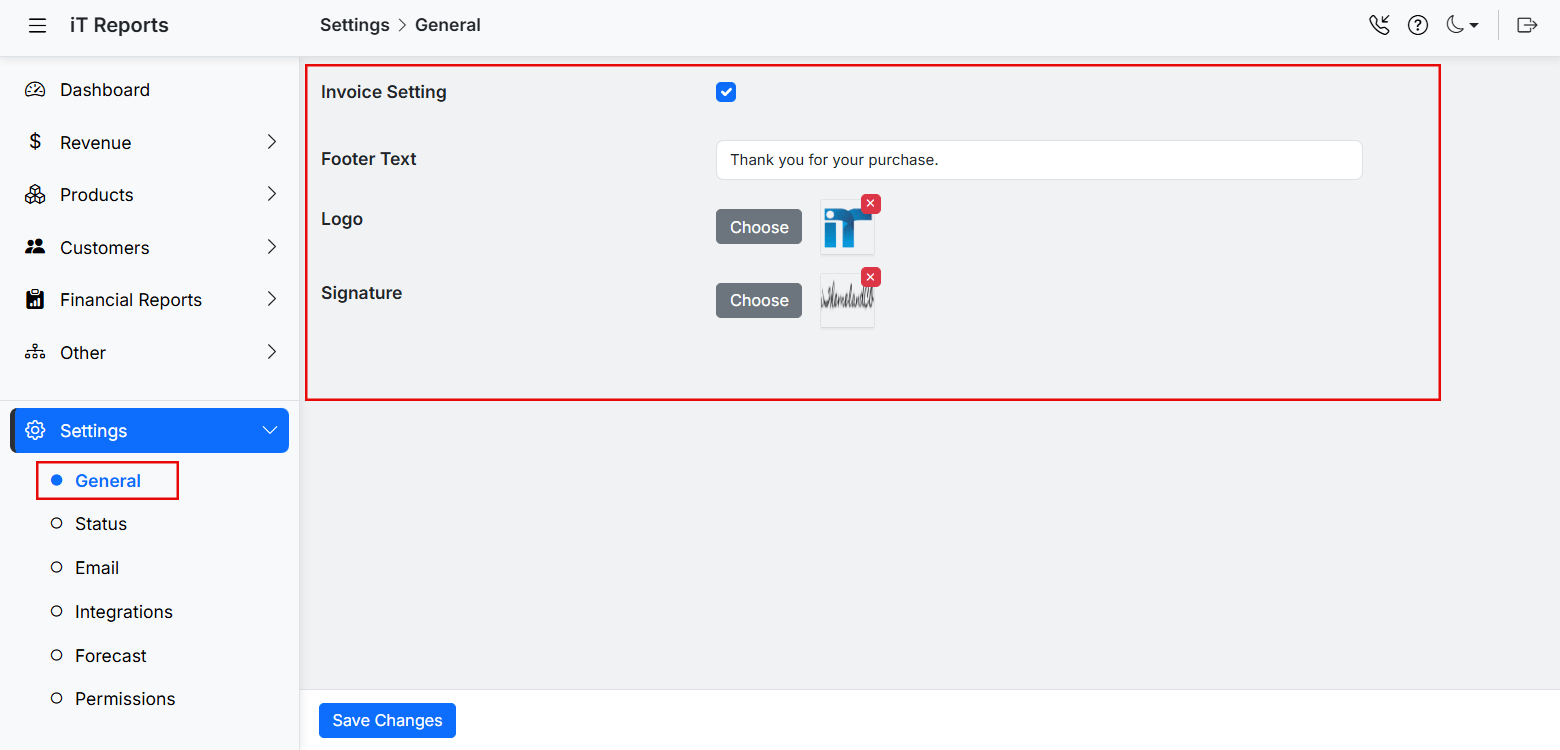The image size is (1560, 750).
Task: Click the logout icon in header
Action: point(1527,26)
